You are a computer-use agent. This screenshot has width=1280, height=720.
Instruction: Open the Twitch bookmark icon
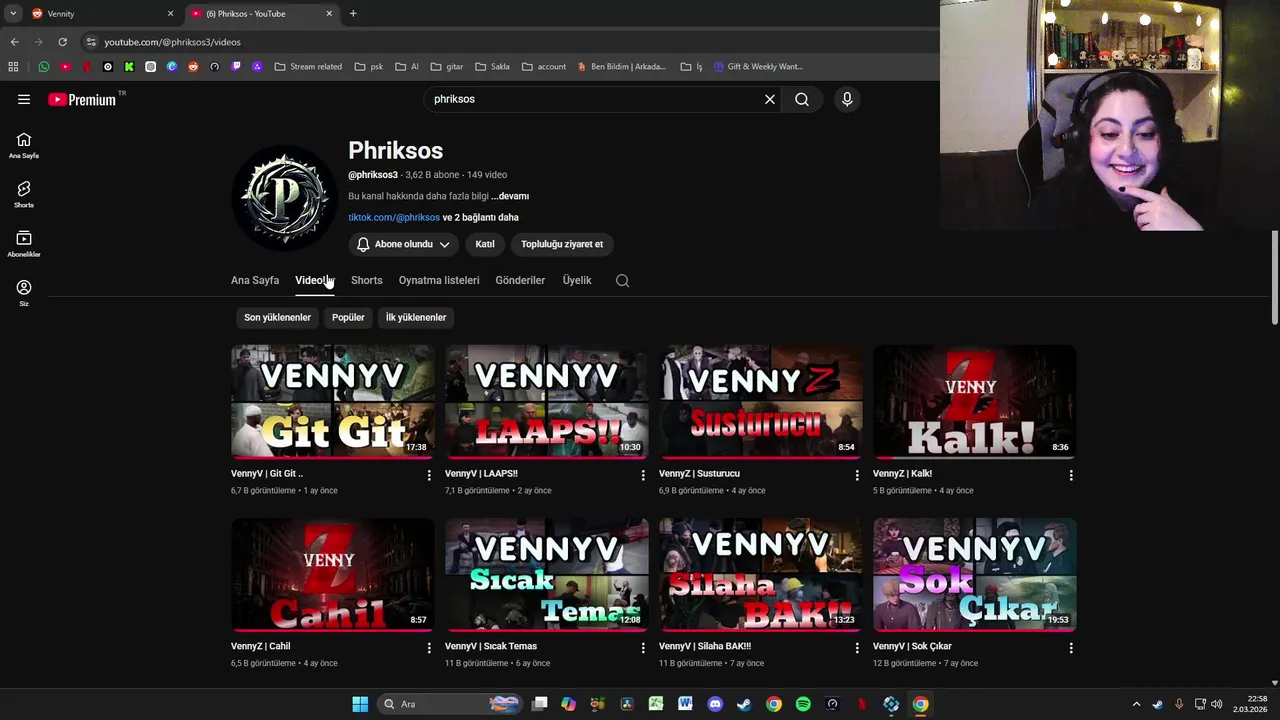[x=236, y=67]
